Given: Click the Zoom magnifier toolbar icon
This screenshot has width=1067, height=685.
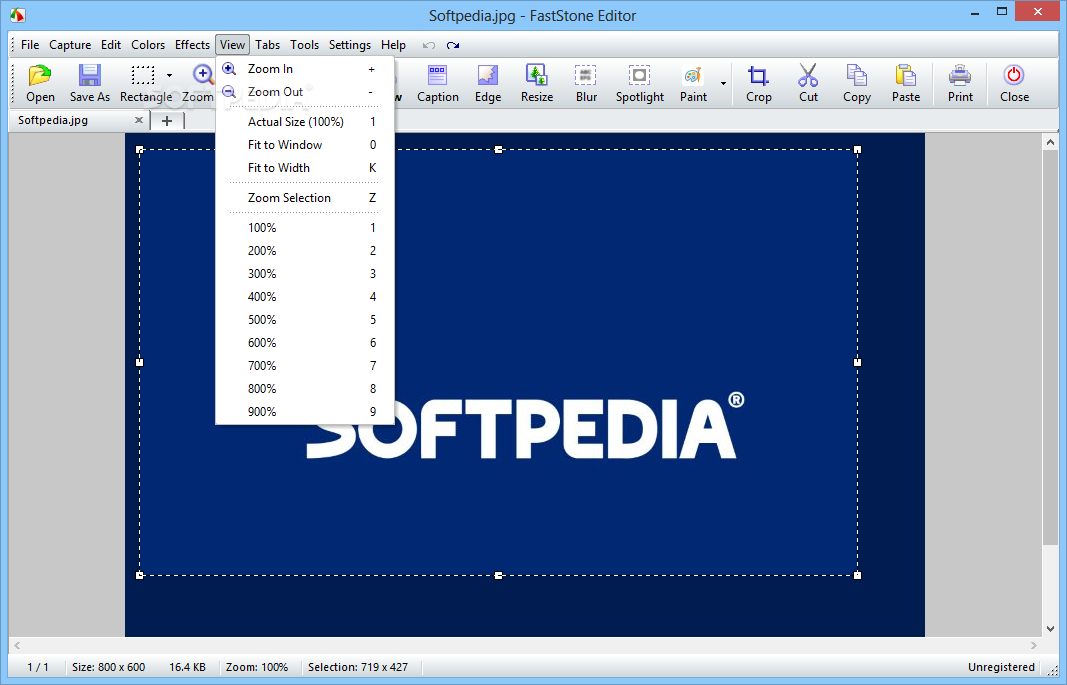Looking at the screenshot, I should (x=203, y=75).
